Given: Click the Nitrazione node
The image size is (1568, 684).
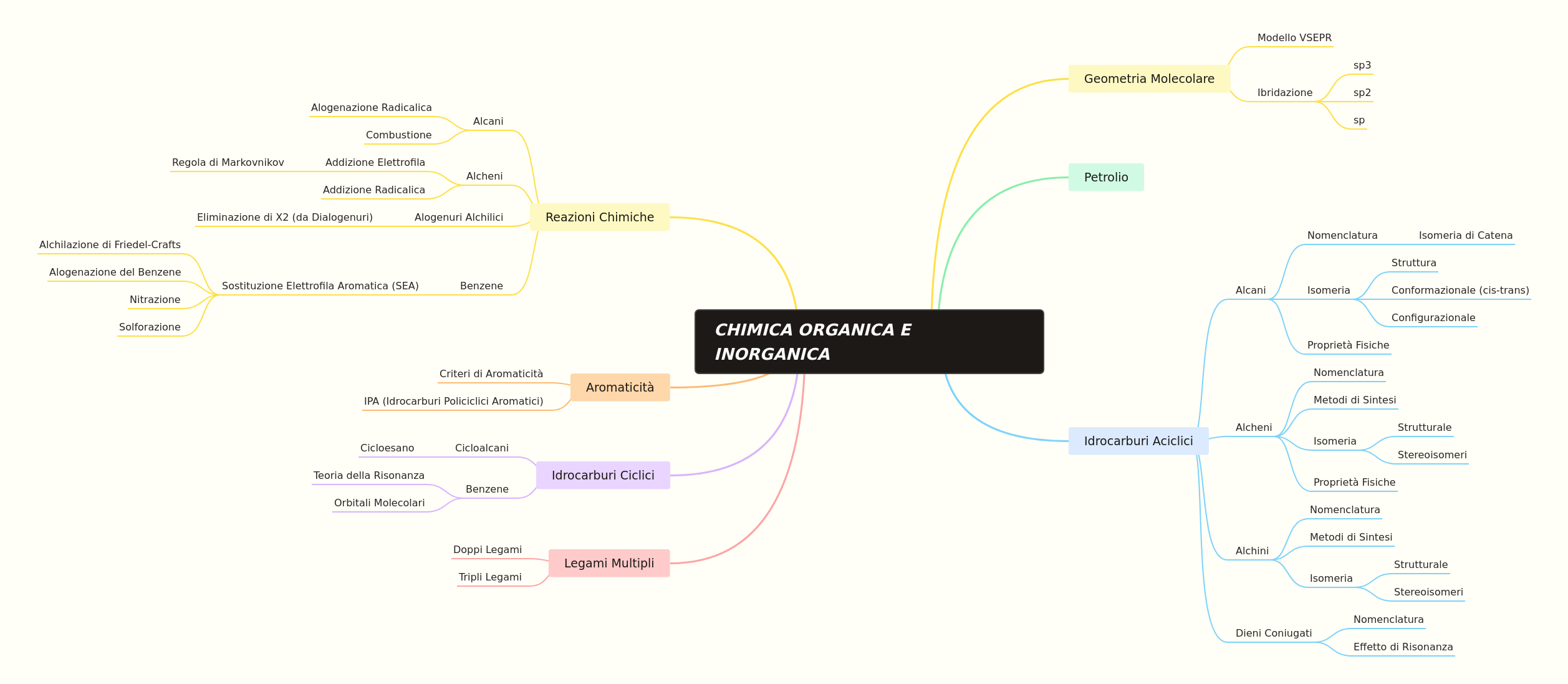Looking at the screenshot, I should coord(155,300).
